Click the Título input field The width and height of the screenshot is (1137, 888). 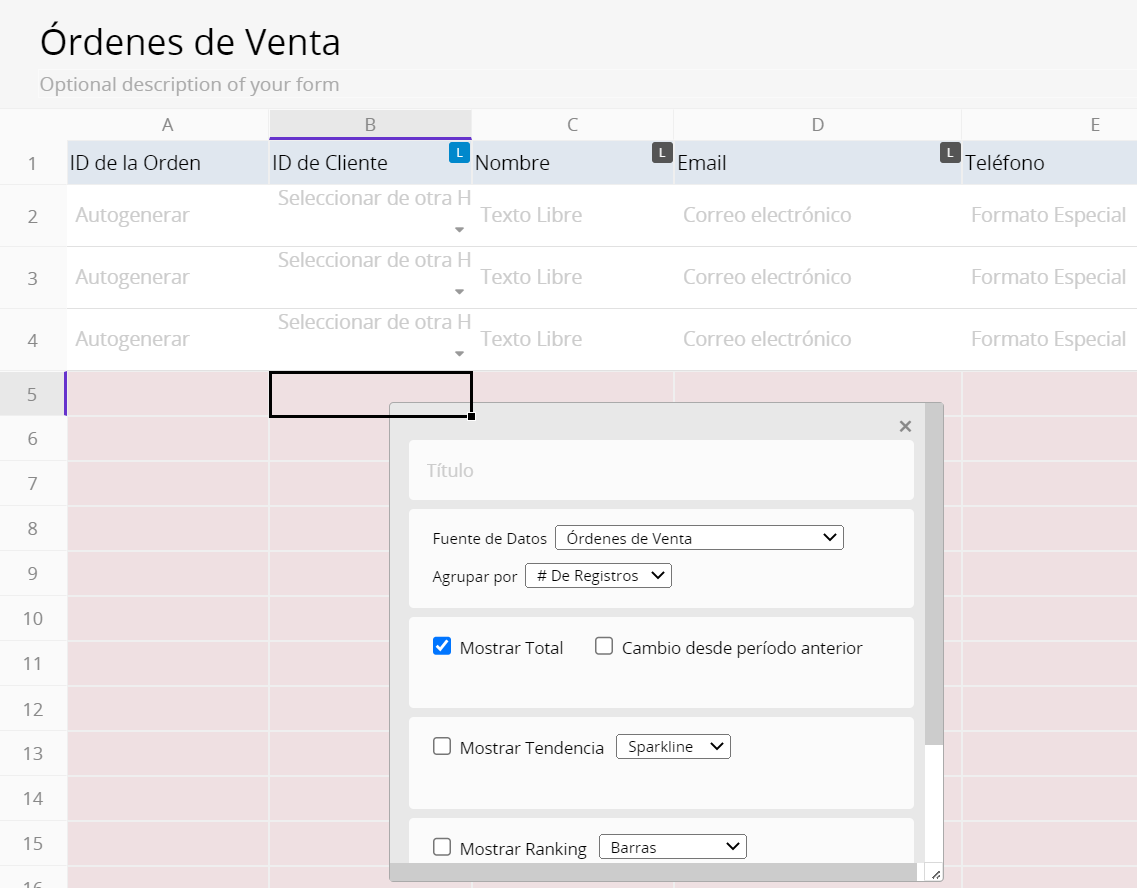click(661, 470)
